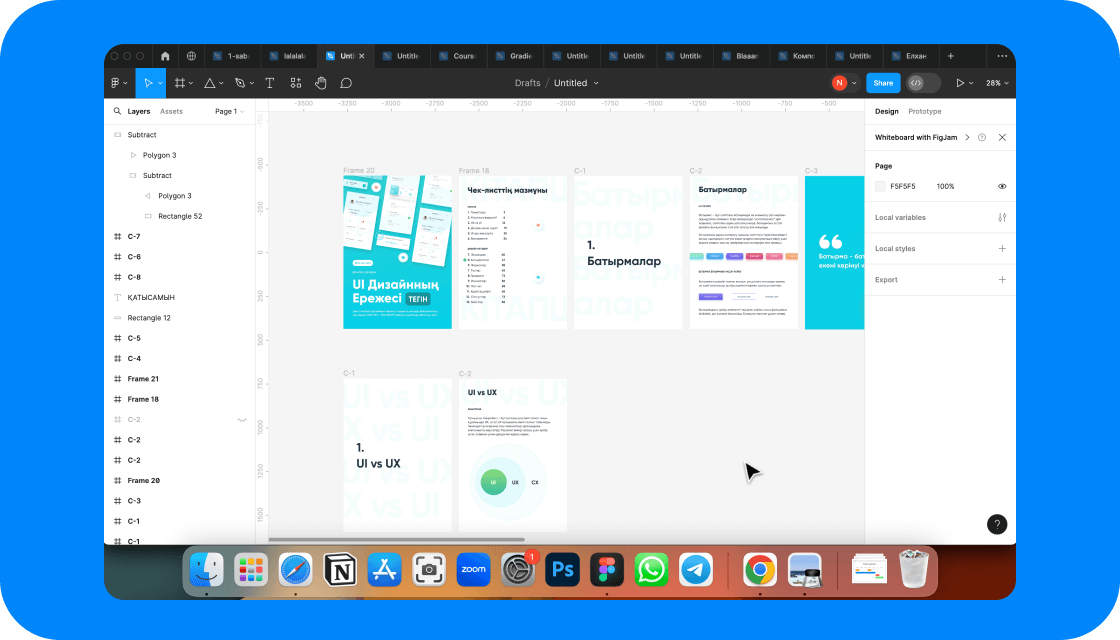Toggle Dev Mode switch
Screen dimensions: 1120x640
point(922,83)
